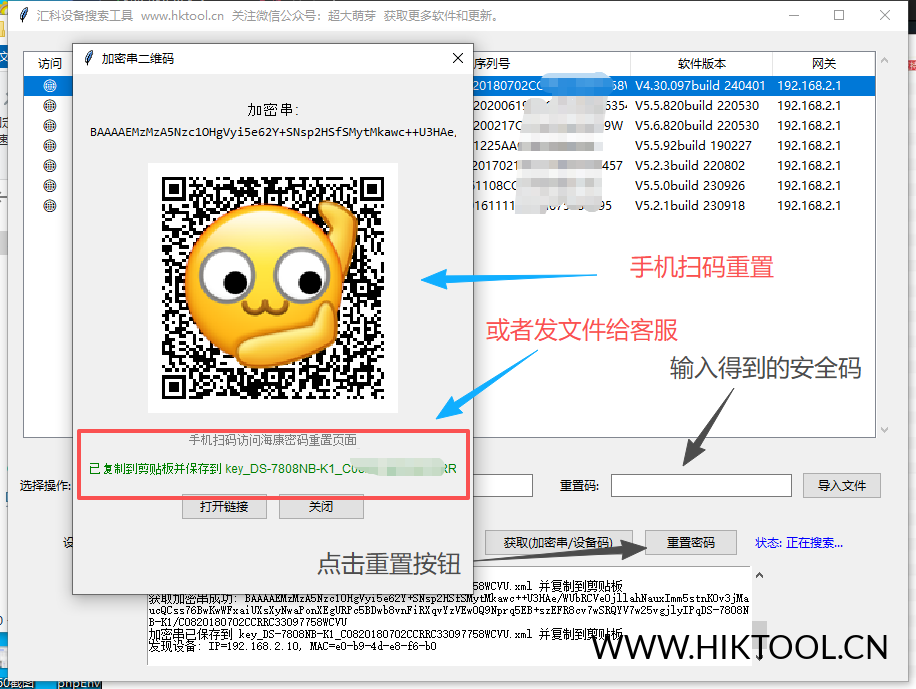Viewport: 916px width, 689px height.
Task: Maximize the main application window
Action: pos(839,15)
